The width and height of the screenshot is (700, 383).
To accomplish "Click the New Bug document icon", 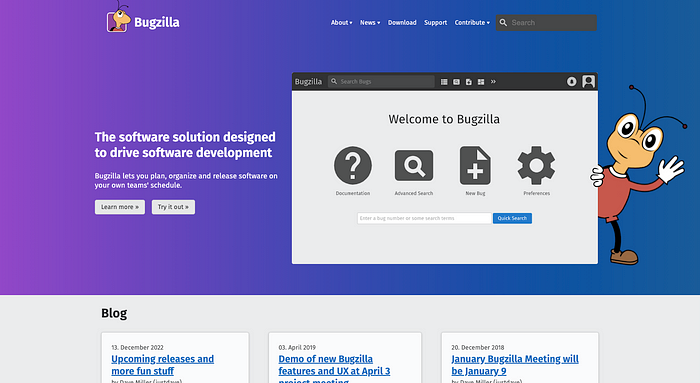I will click(x=475, y=165).
